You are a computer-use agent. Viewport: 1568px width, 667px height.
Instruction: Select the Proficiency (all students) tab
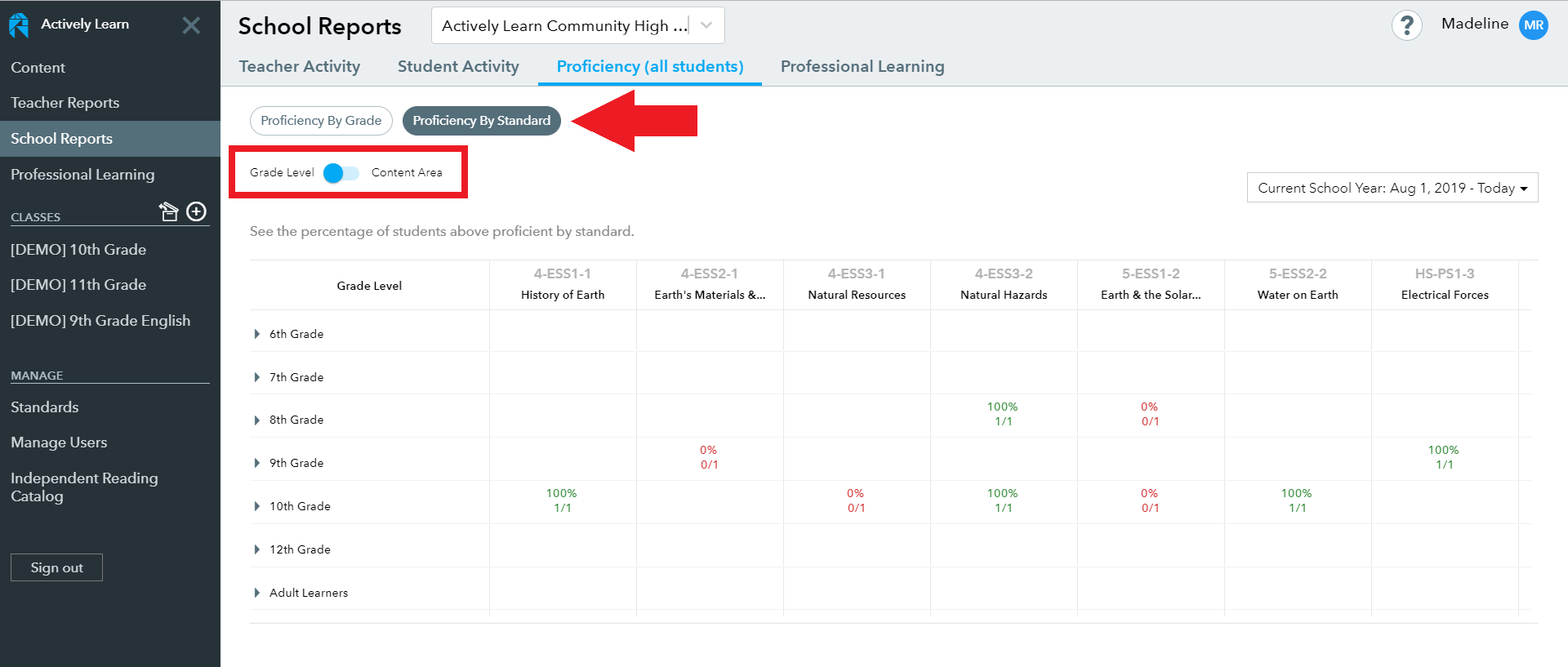coord(650,67)
